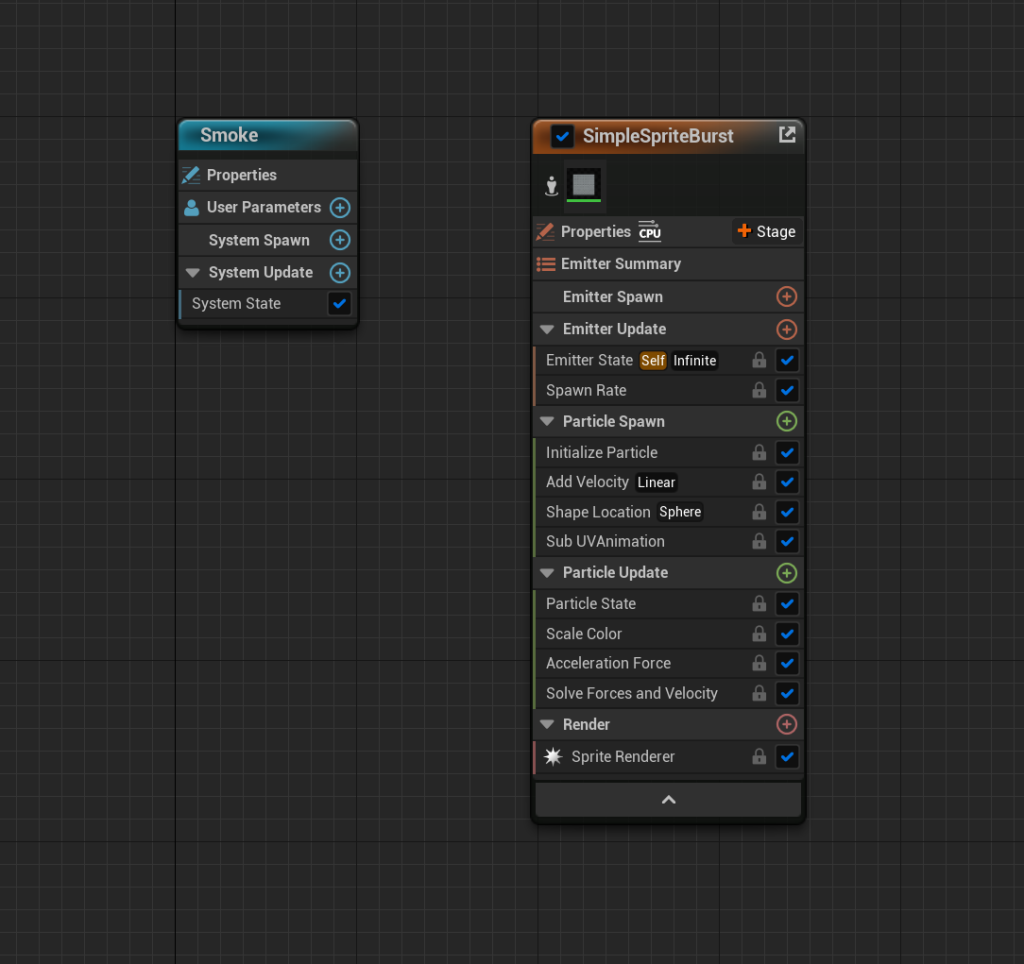The height and width of the screenshot is (964, 1024).
Task: Uncheck the System State module
Action: point(340,304)
